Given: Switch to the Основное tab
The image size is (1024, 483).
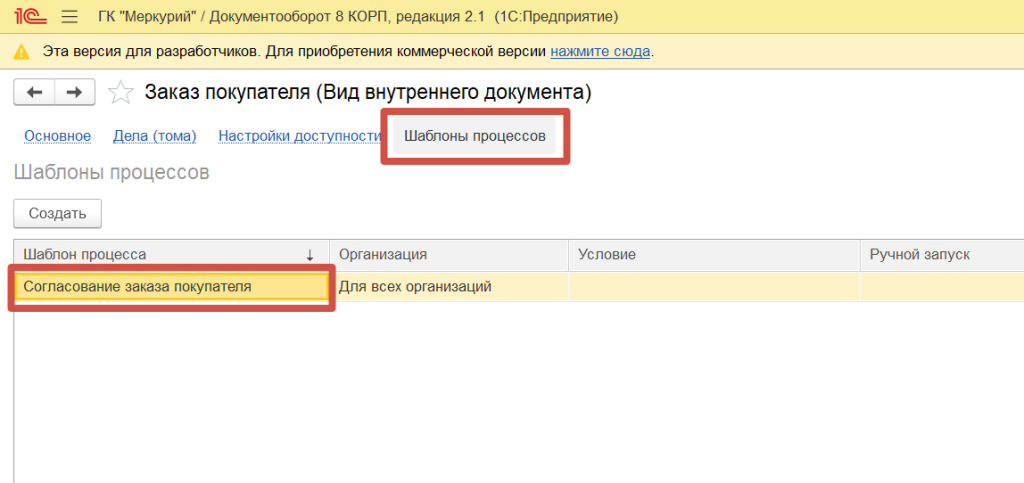Looking at the screenshot, I should 57,136.
